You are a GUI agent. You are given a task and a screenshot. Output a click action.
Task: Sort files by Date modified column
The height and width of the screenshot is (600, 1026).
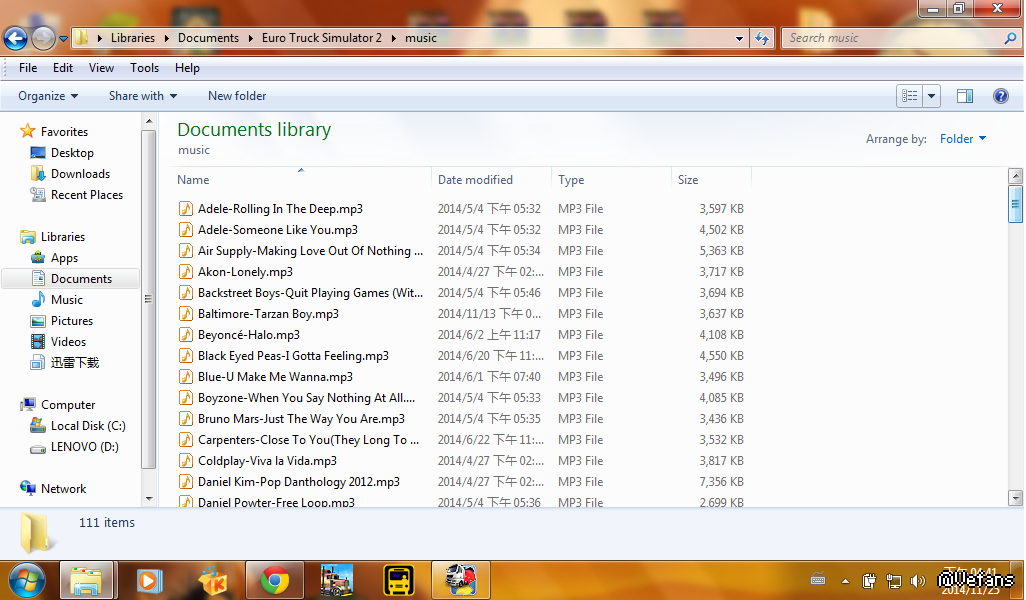coord(475,180)
